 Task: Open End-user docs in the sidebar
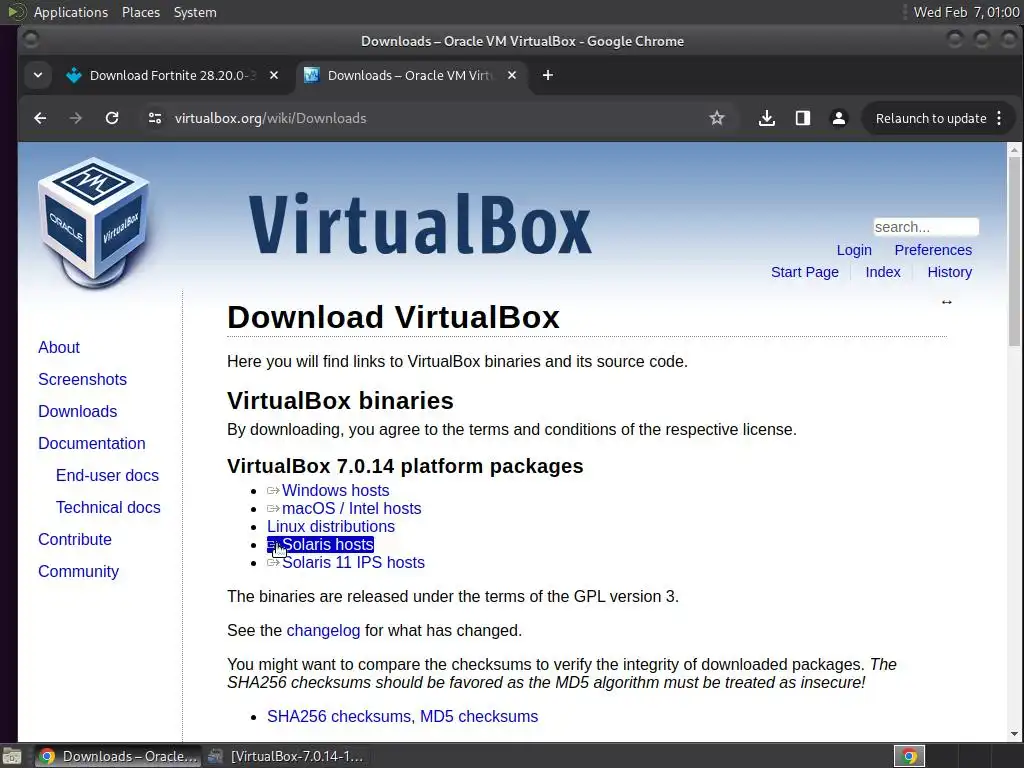[x=107, y=475]
